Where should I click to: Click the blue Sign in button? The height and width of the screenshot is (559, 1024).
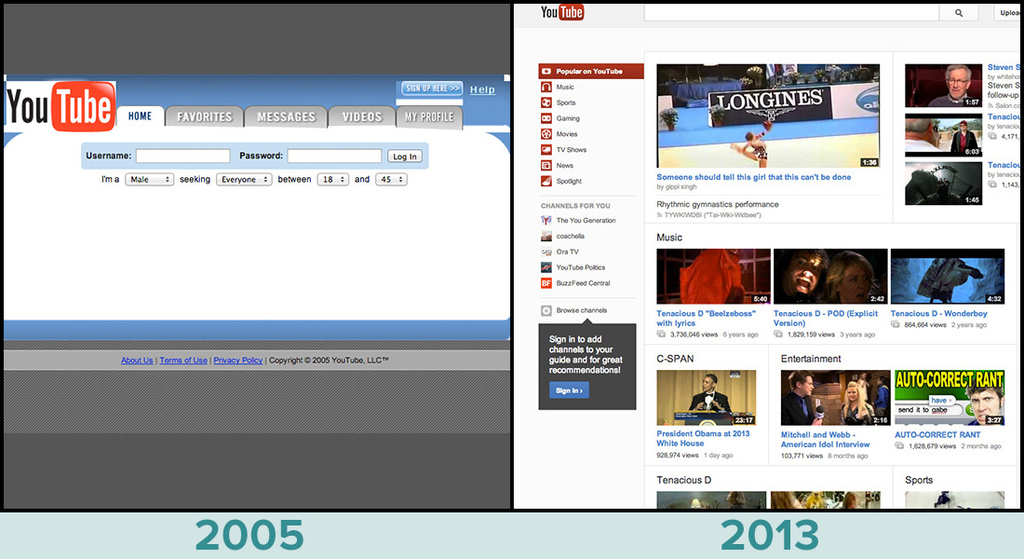[569, 391]
